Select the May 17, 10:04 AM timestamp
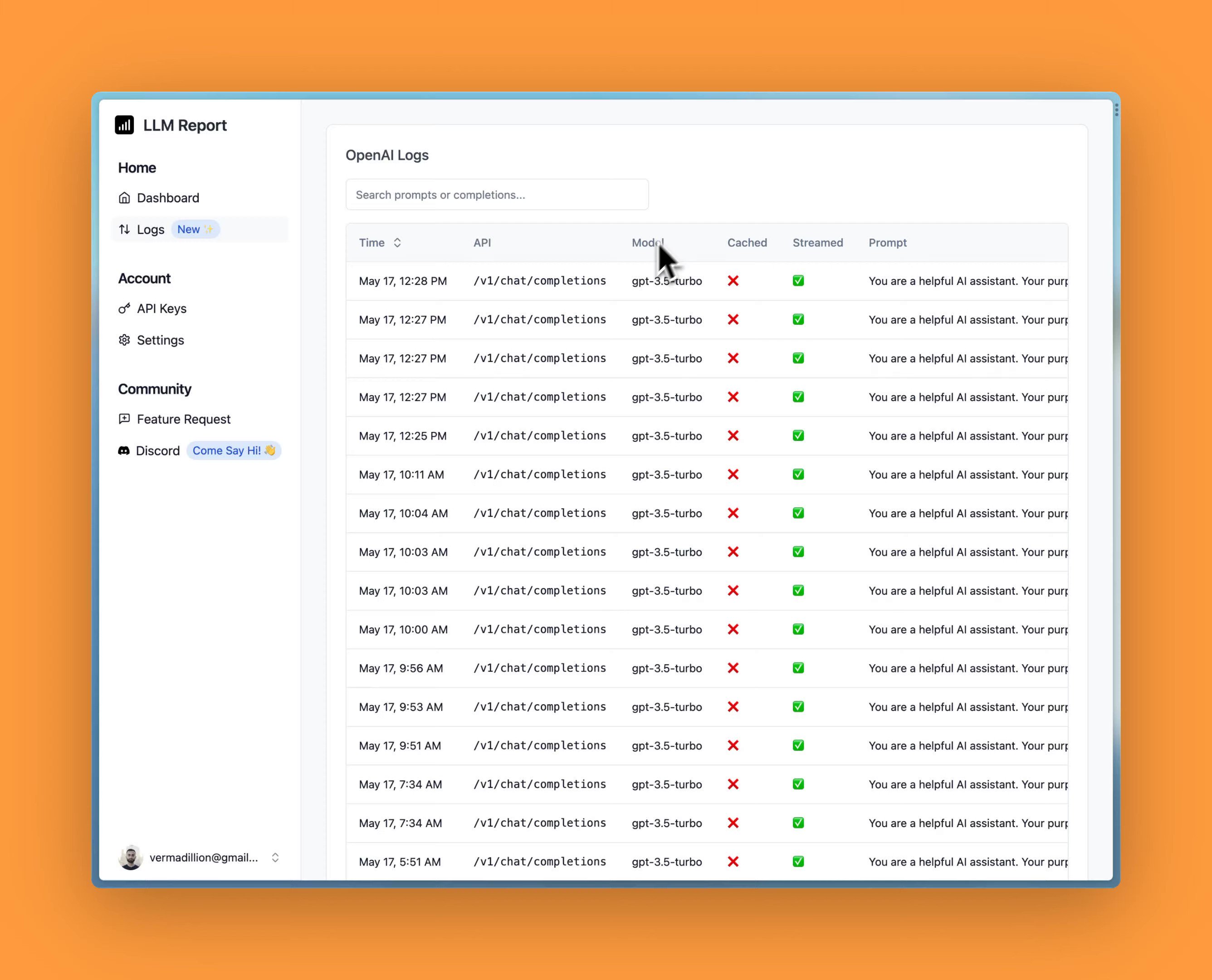The width and height of the screenshot is (1212, 980). pos(403,513)
